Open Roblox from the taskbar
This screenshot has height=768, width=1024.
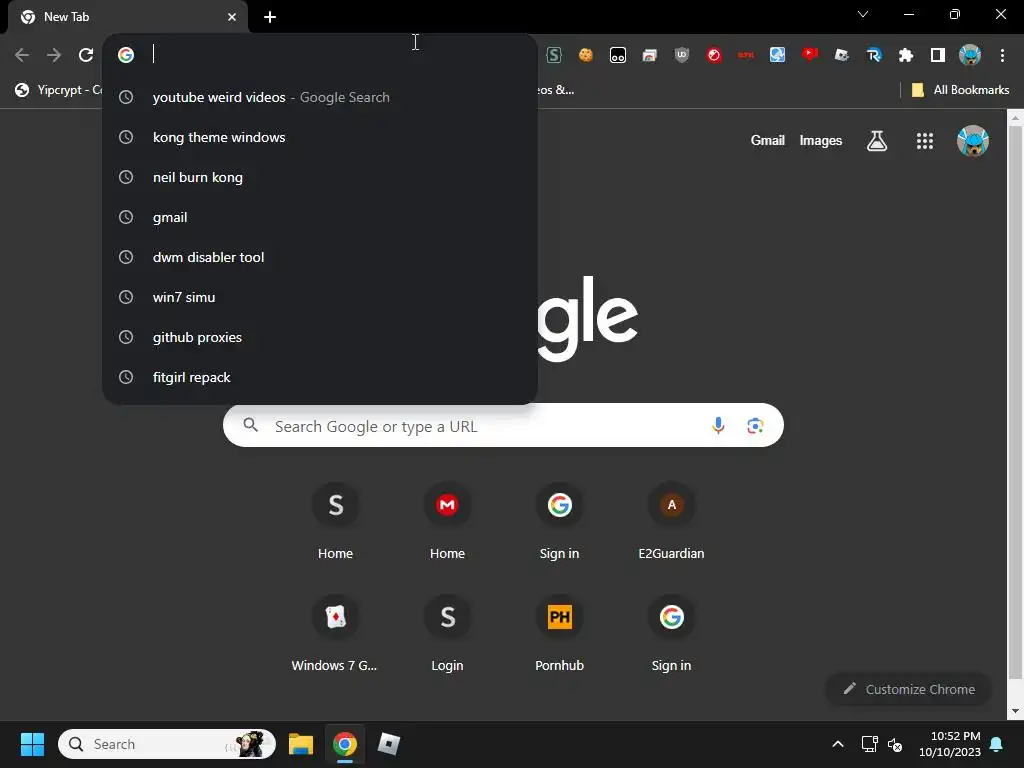pos(389,744)
